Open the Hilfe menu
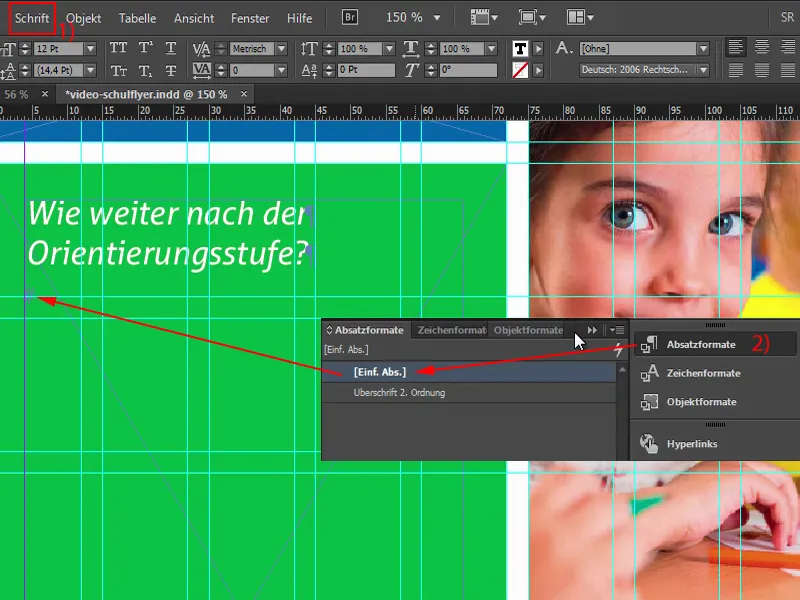800x600 pixels. (299, 18)
